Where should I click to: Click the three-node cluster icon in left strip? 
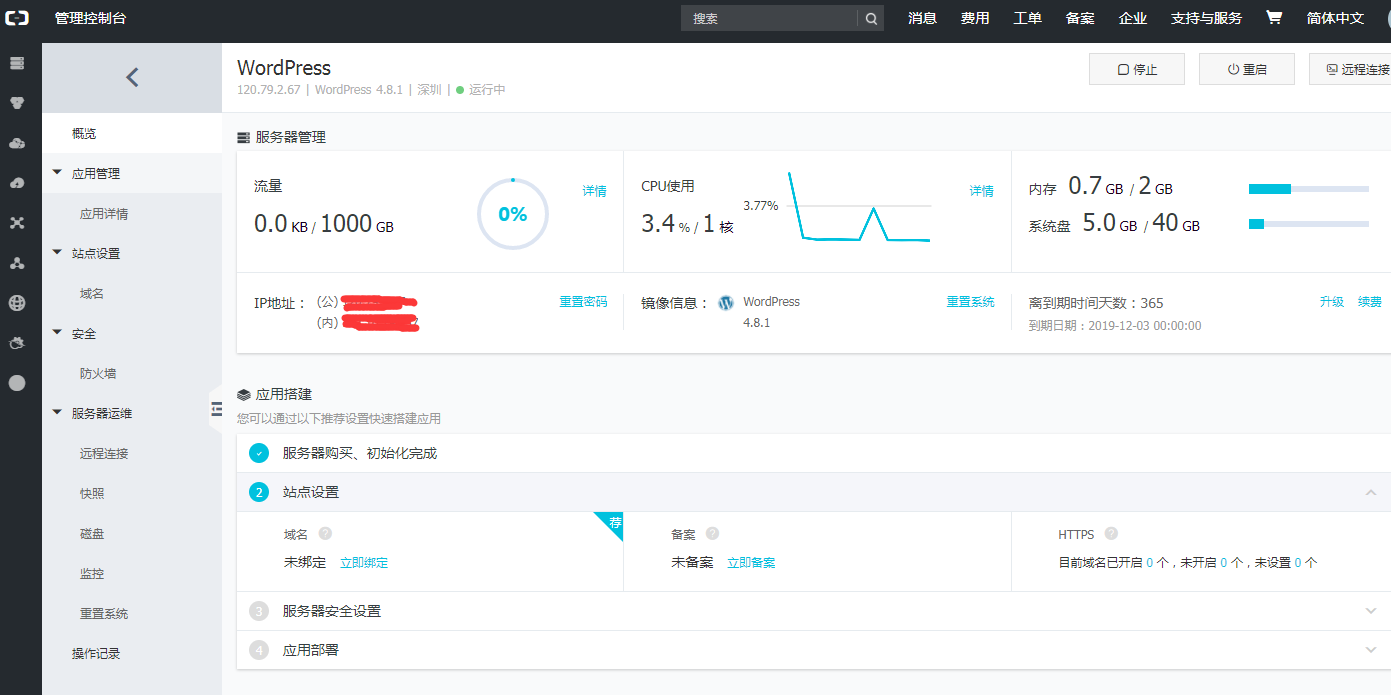point(17,263)
